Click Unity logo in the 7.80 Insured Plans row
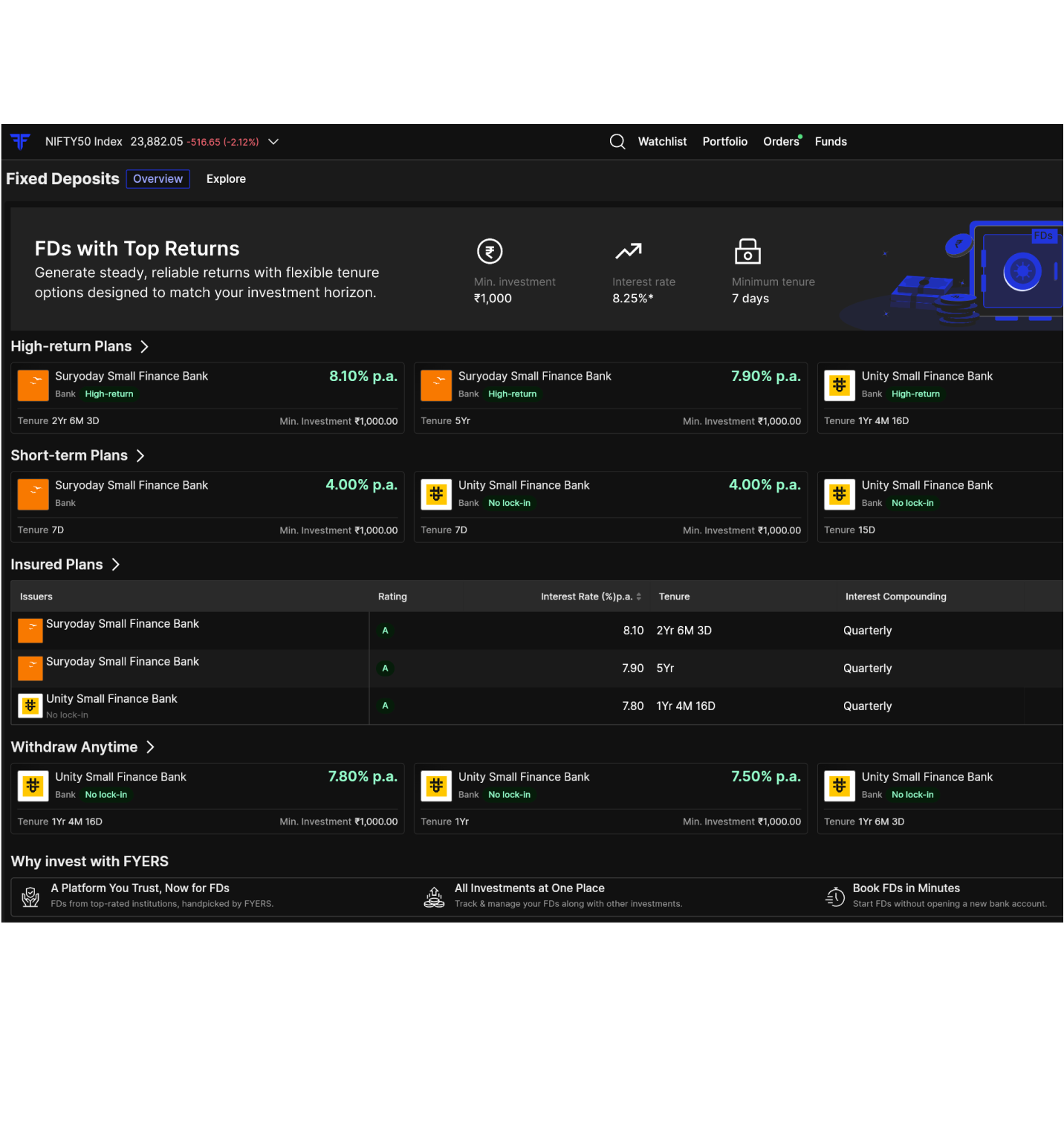 click(x=30, y=706)
